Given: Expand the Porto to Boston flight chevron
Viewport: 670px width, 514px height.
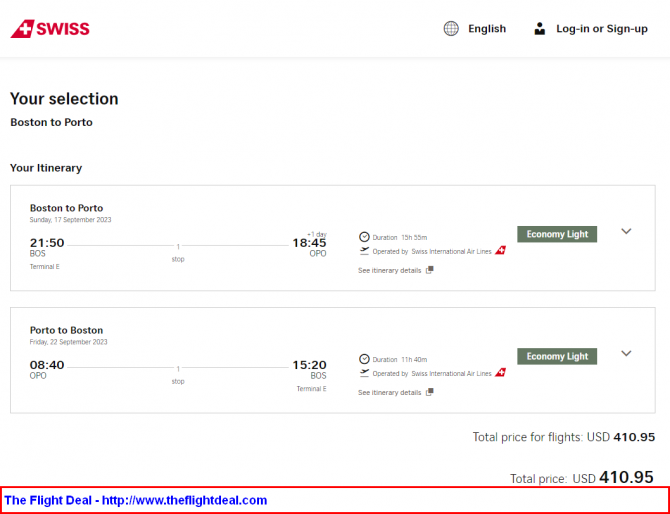Looking at the screenshot, I should pos(626,353).
